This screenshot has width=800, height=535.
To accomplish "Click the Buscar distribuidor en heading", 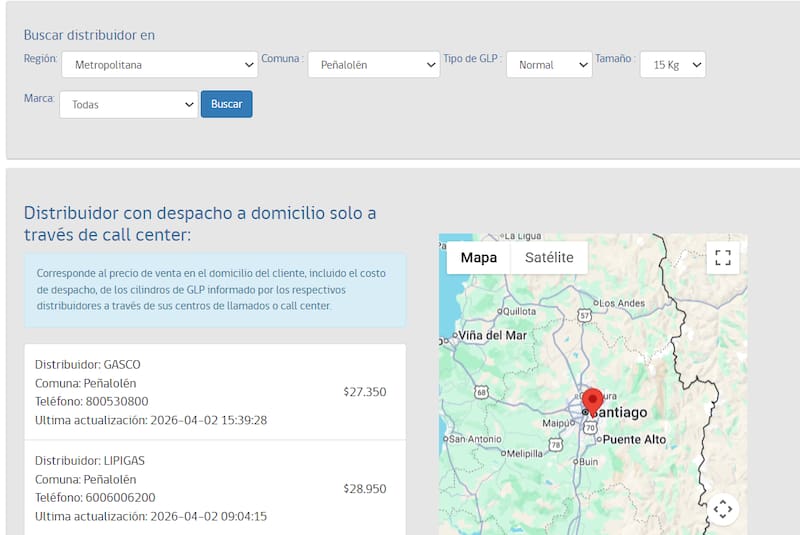I will (89, 35).
